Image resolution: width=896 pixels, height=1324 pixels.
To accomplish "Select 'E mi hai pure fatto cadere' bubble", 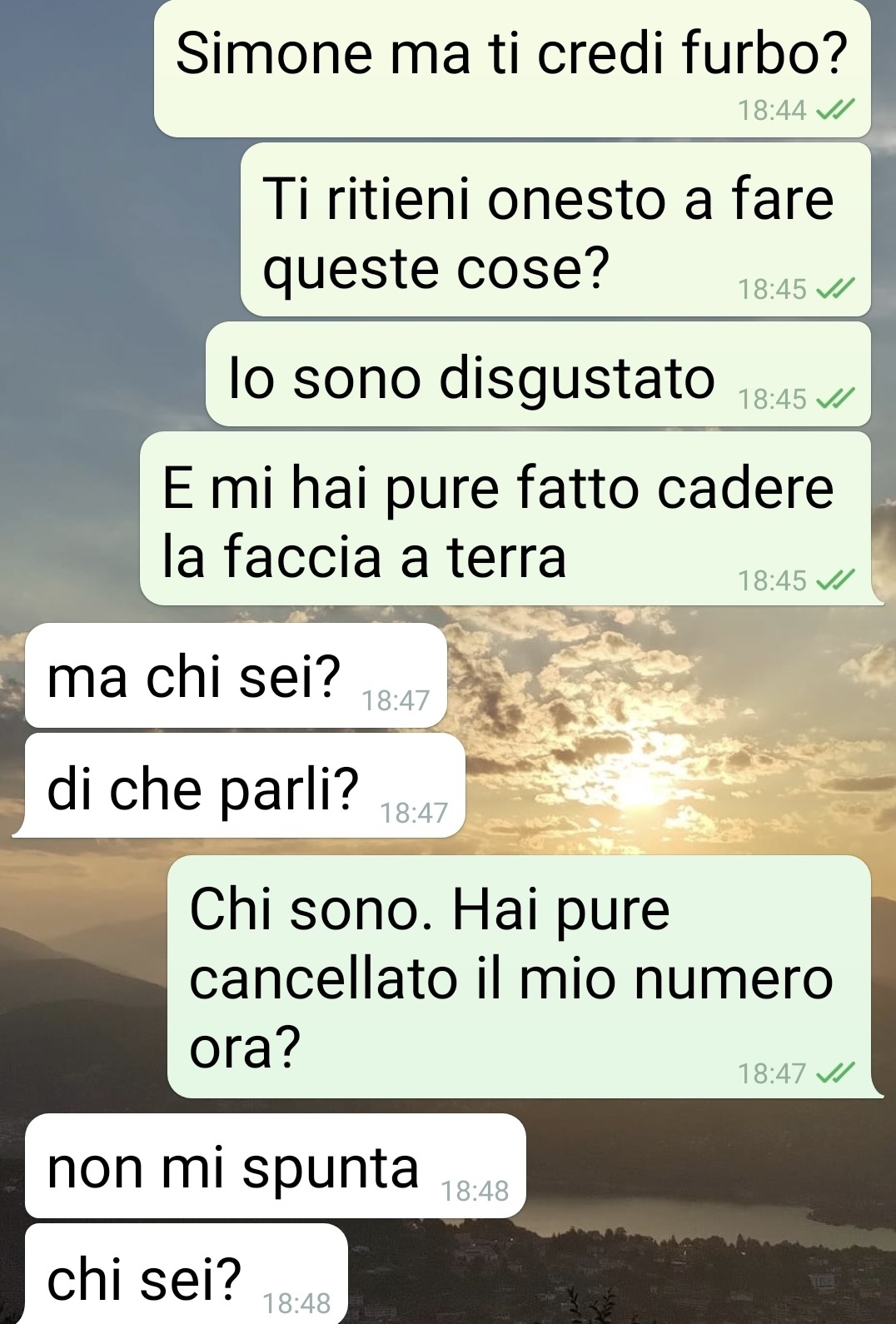I will point(507,519).
